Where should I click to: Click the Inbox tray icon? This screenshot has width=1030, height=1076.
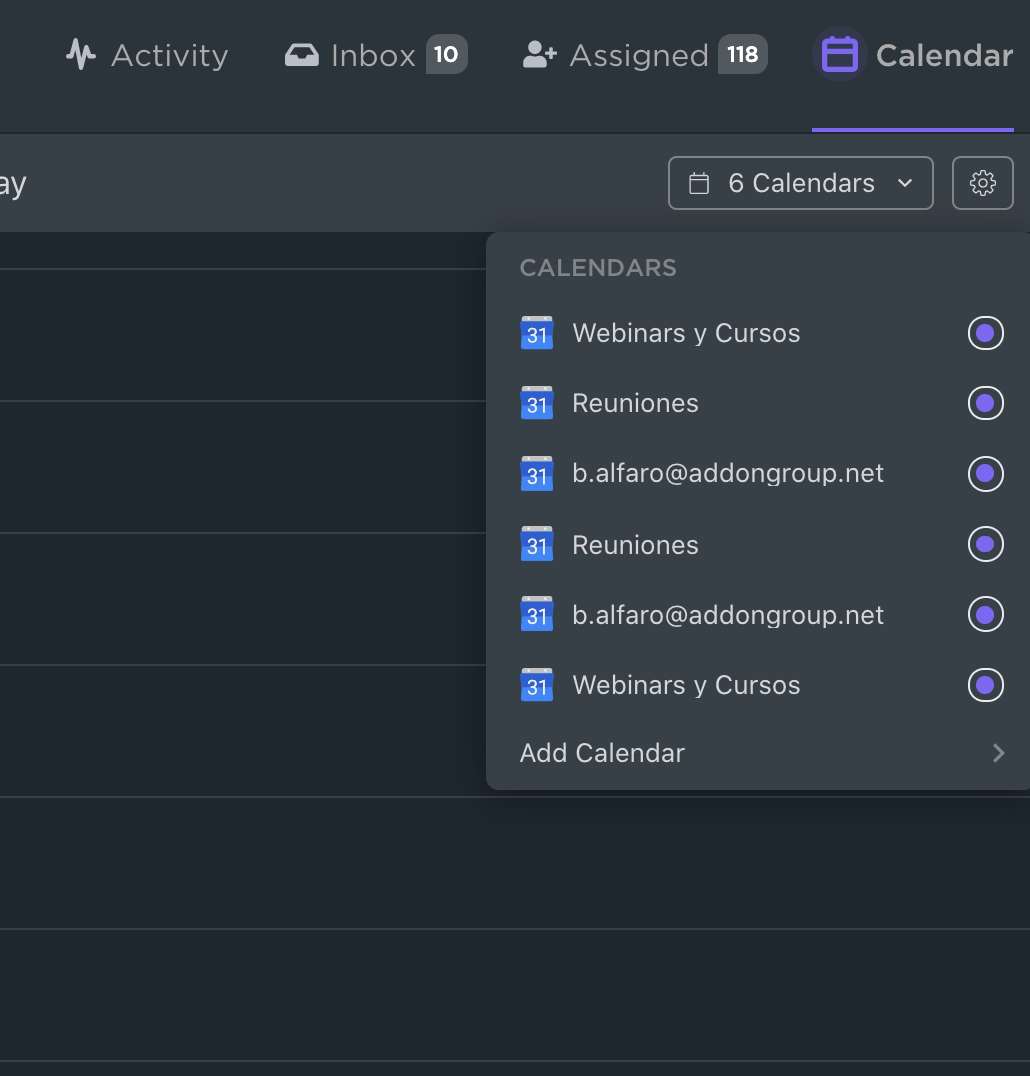pos(302,55)
